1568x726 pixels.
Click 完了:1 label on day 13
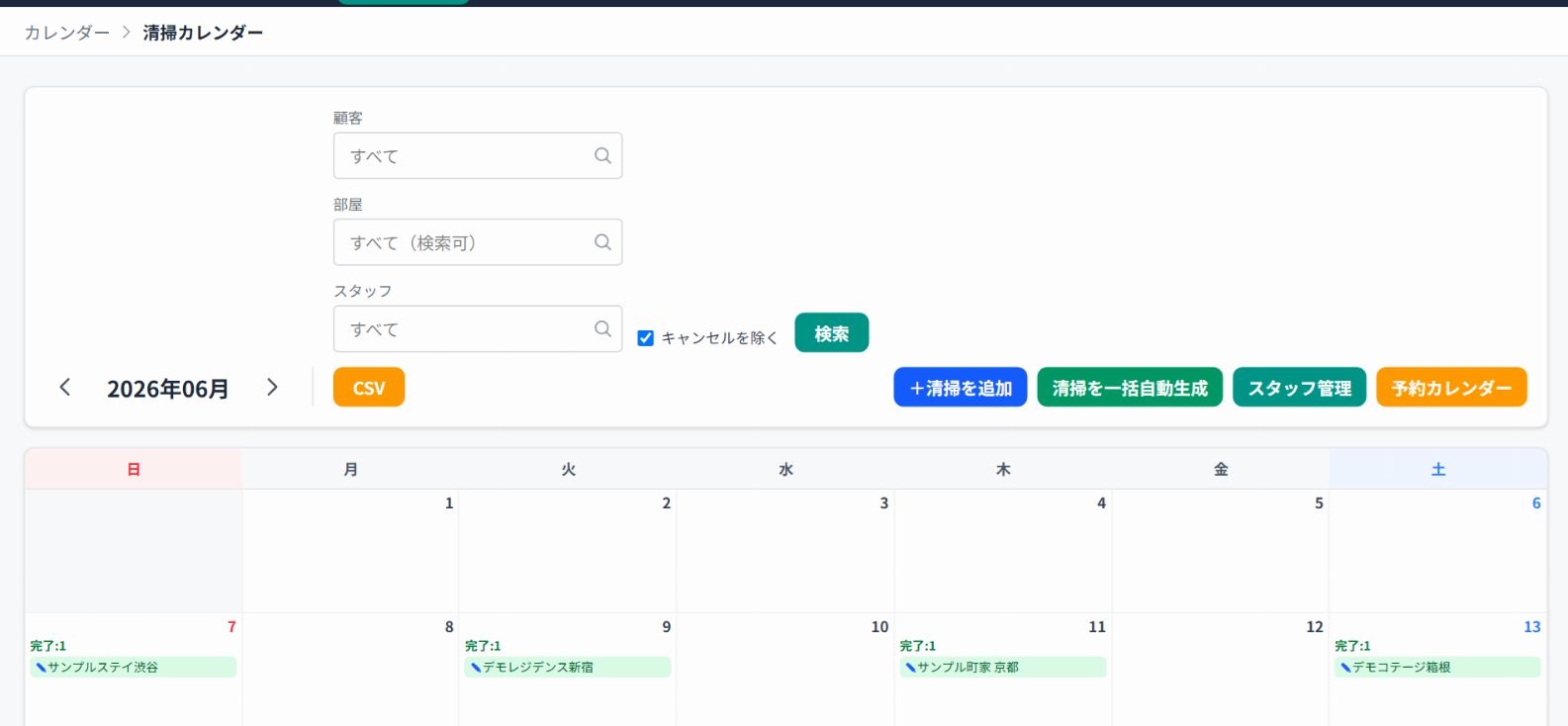1352,646
